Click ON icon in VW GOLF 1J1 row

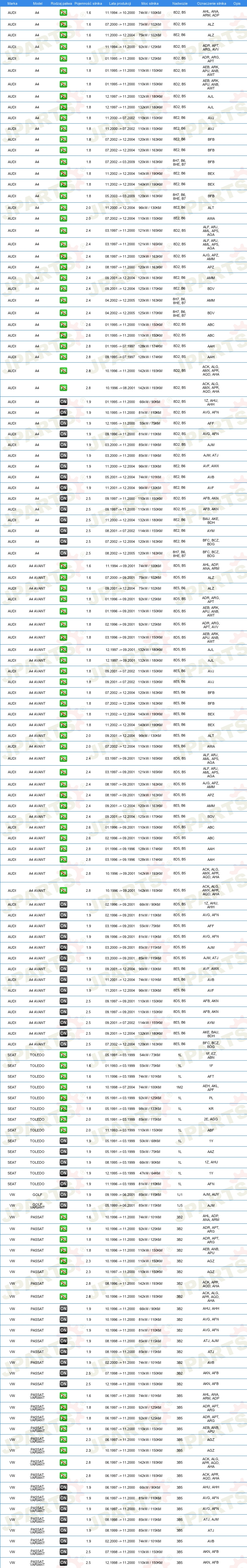click(x=63, y=1195)
